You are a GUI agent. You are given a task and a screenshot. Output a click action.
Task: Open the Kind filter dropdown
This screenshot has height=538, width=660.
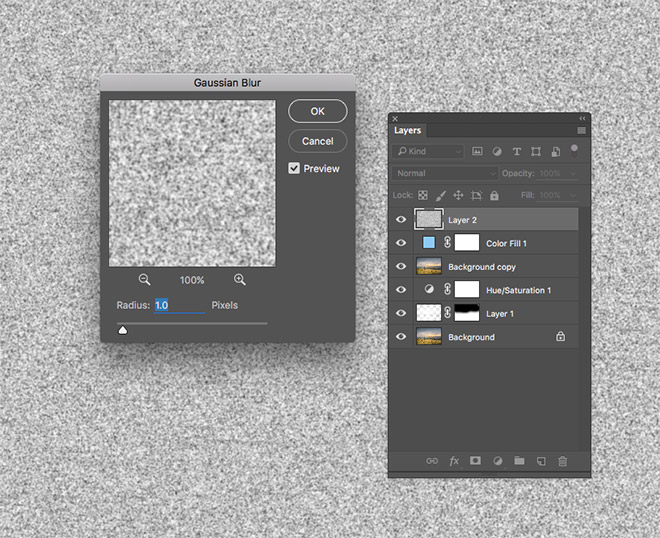tap(430, 151)
